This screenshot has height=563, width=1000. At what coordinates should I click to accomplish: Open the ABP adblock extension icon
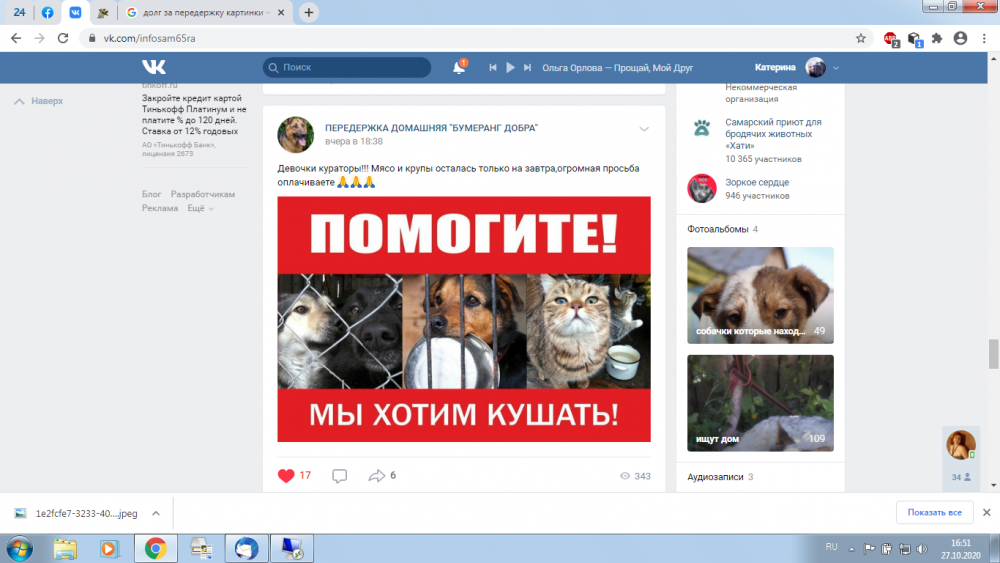tap(891, 39)
